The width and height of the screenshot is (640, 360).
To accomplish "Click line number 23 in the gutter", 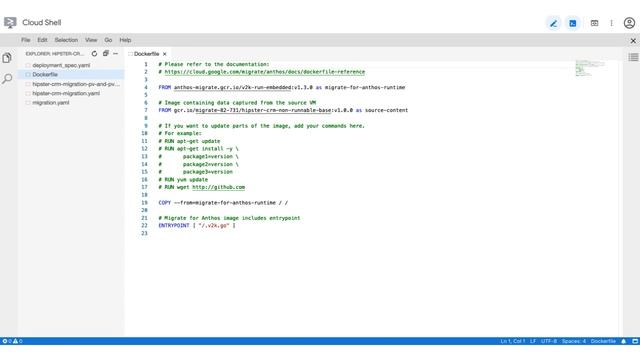I will pyautogui.click(x=144, y=233).
